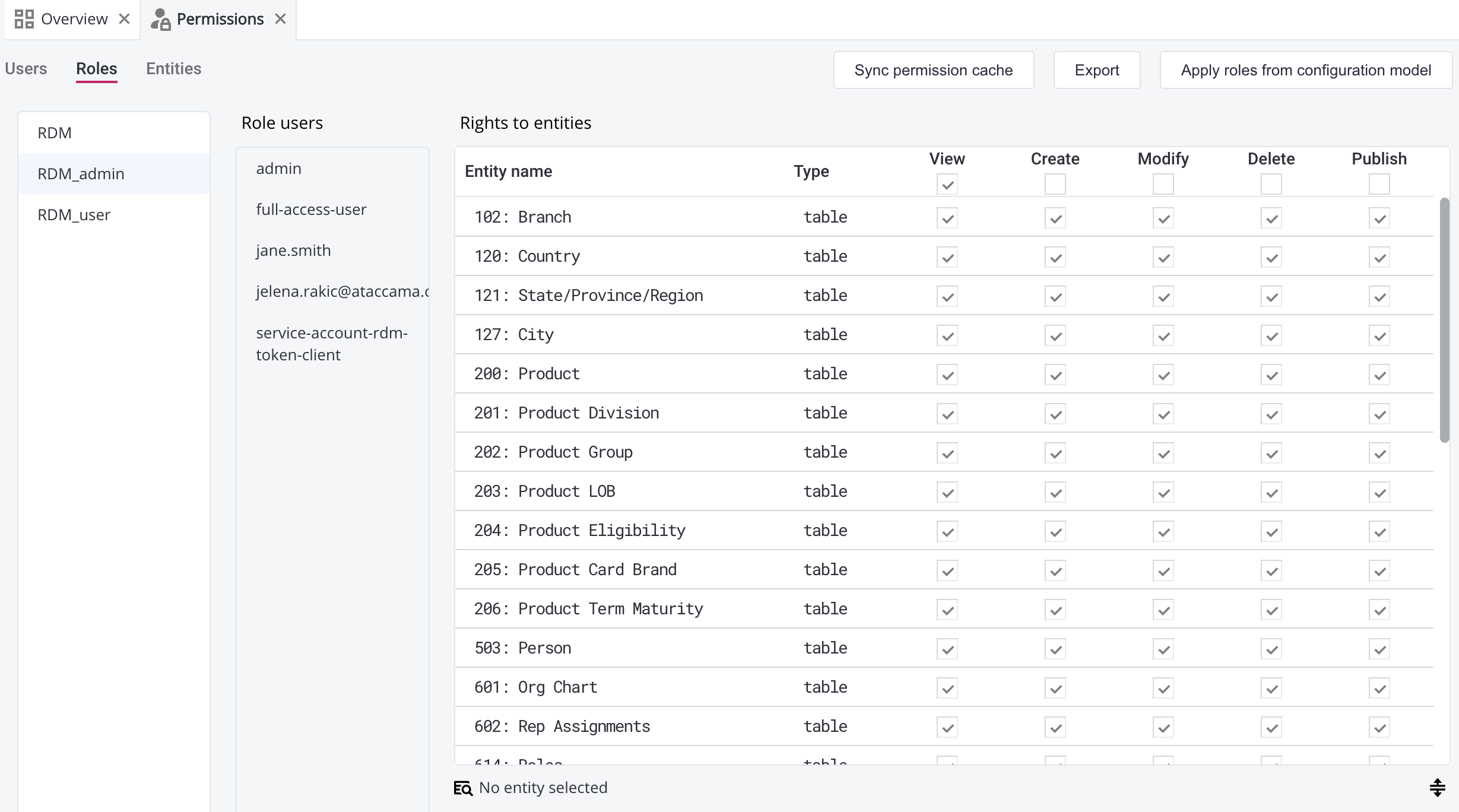Viewport: 1459px width, 812px height.
Task: Enable Create permission for all entities
Action: coord(1055,183)
